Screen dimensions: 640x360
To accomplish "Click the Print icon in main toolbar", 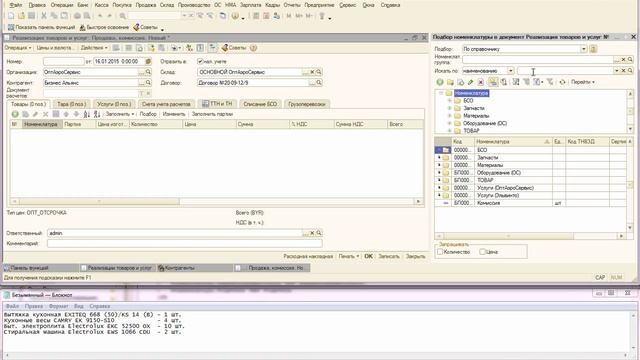I will point(77,16).
